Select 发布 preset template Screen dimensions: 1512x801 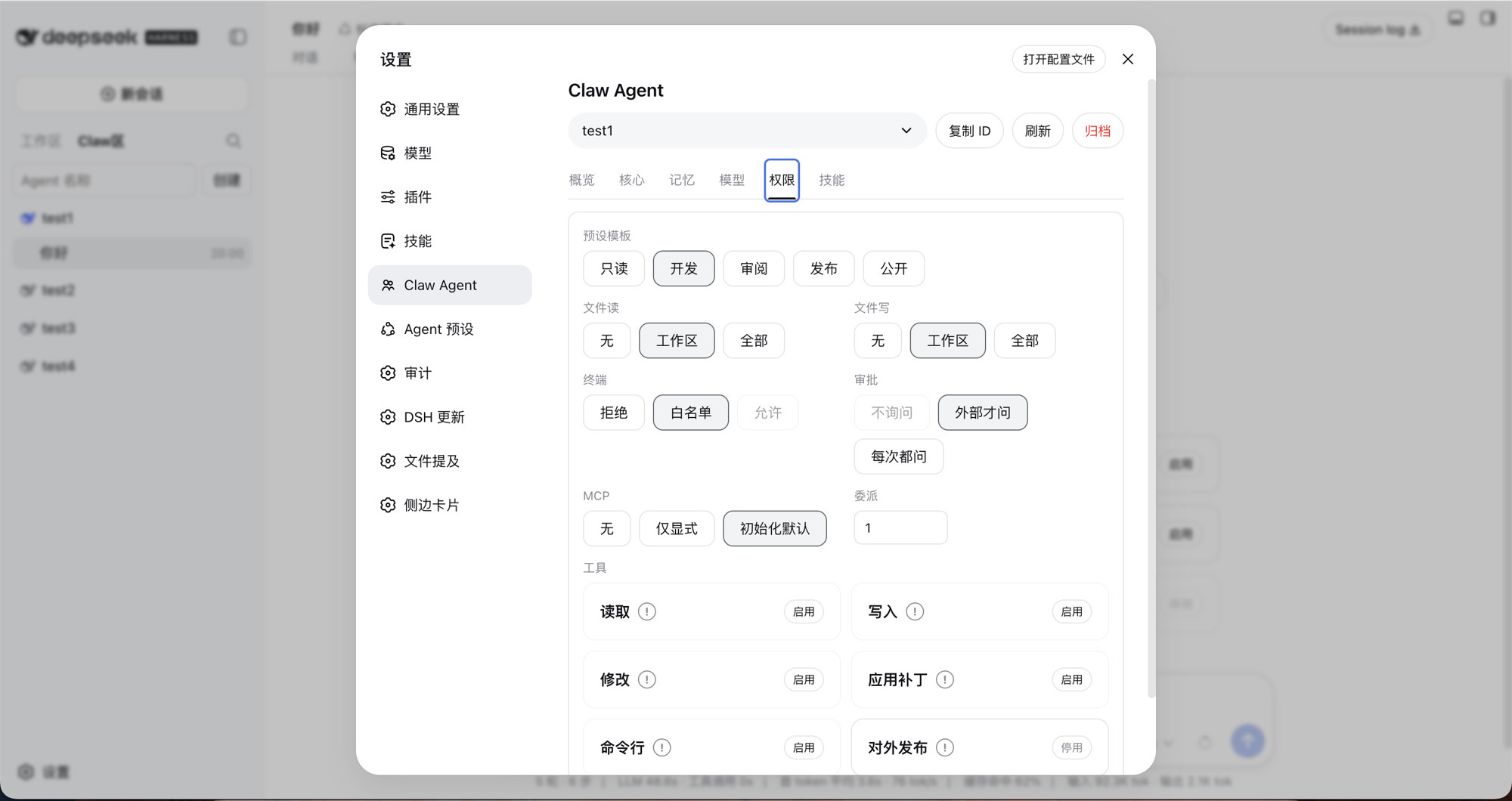click(823, 268)
